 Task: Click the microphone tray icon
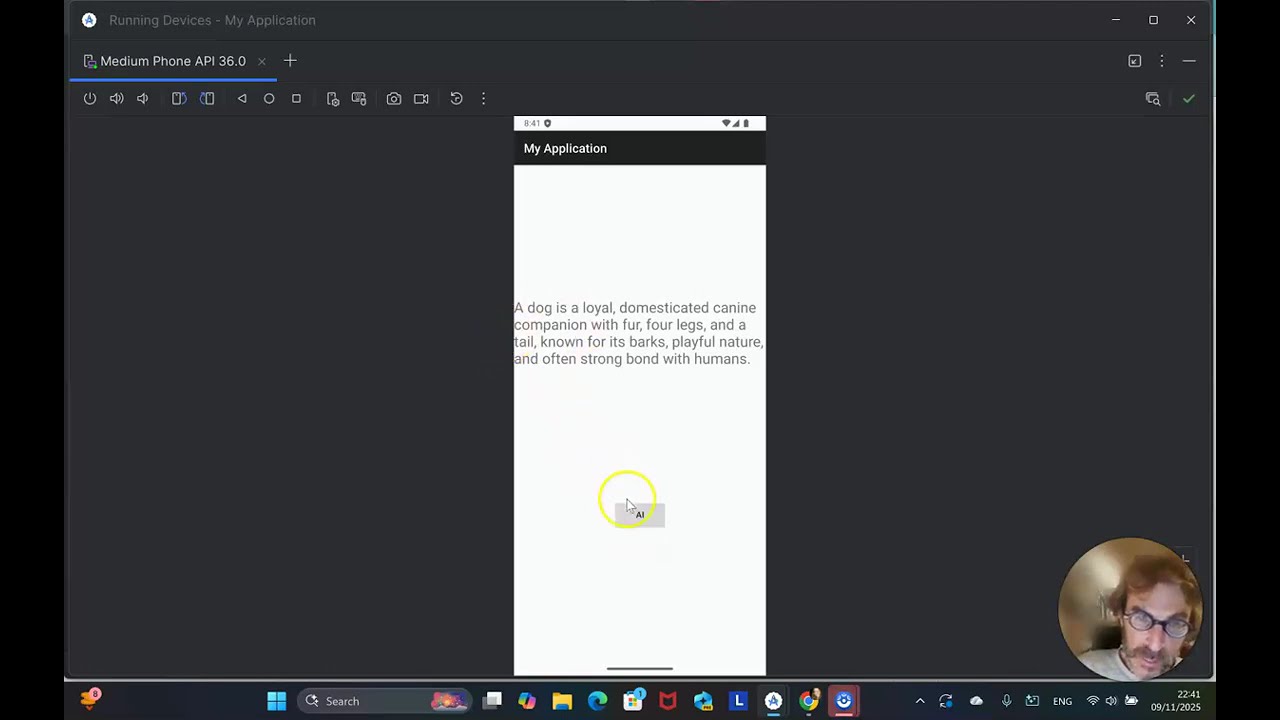tap(1006, 701)
